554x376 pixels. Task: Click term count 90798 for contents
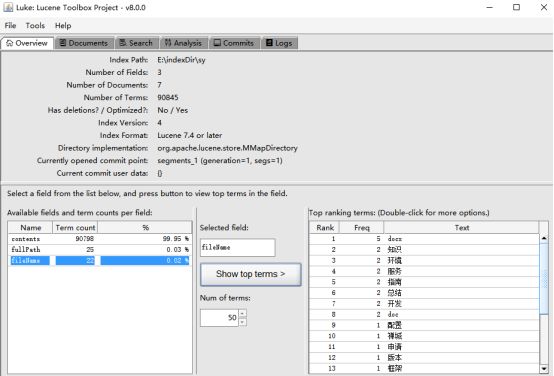[84, 239]
